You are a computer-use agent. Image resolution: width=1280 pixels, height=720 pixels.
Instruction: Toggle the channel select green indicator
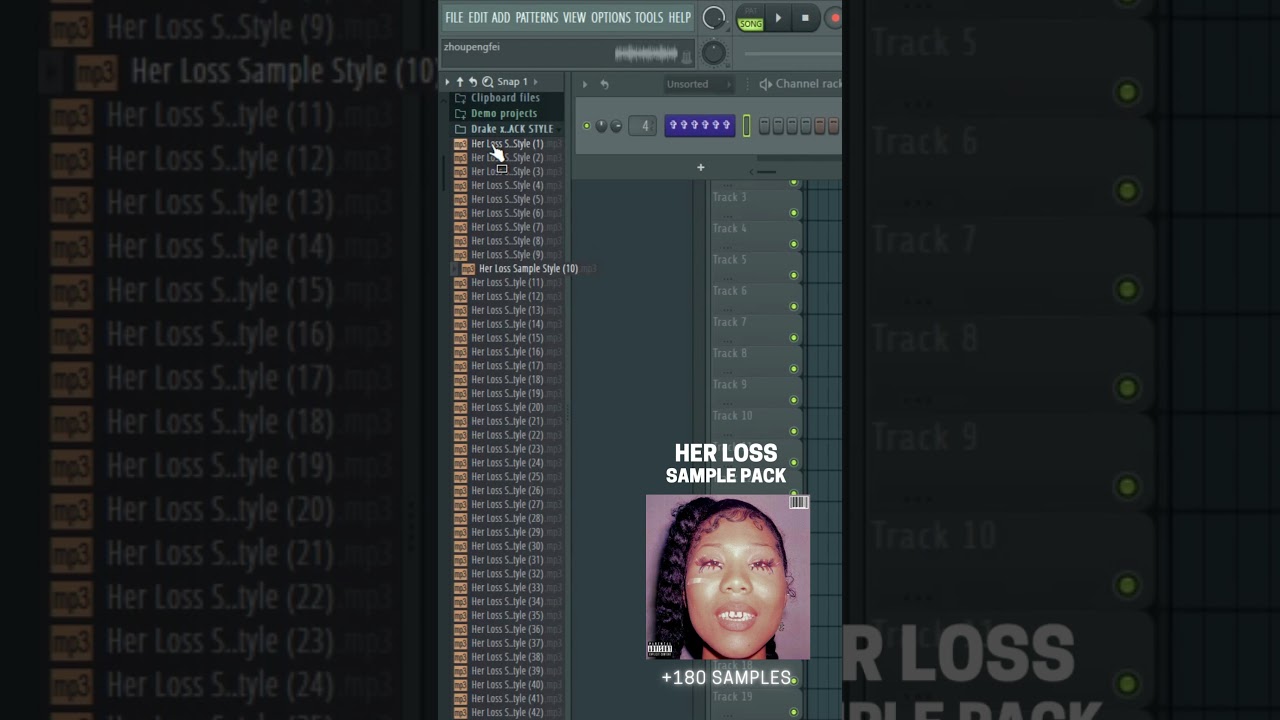click(746, 126)
